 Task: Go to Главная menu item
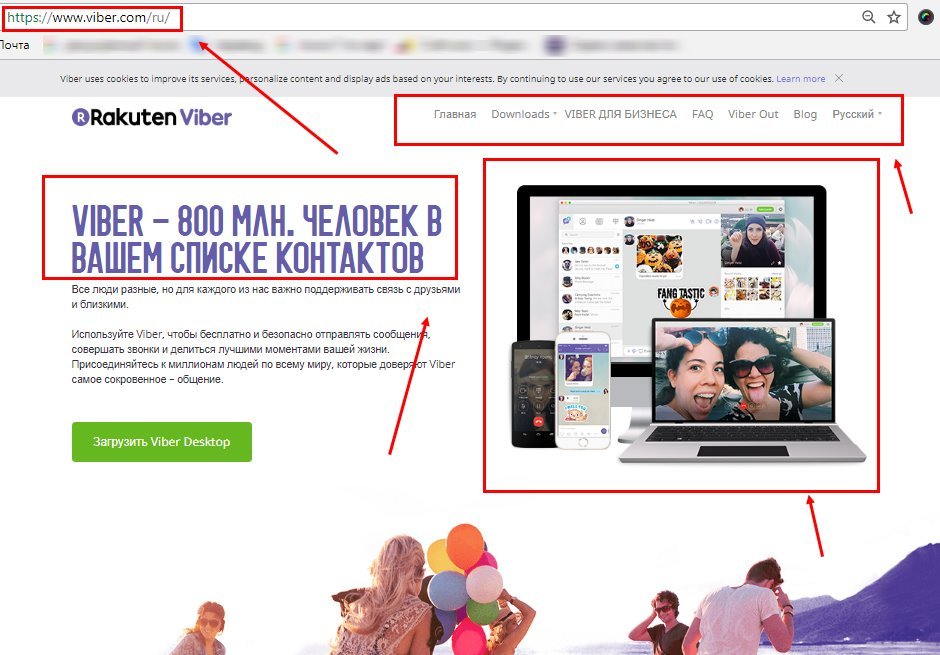[455, 114]
